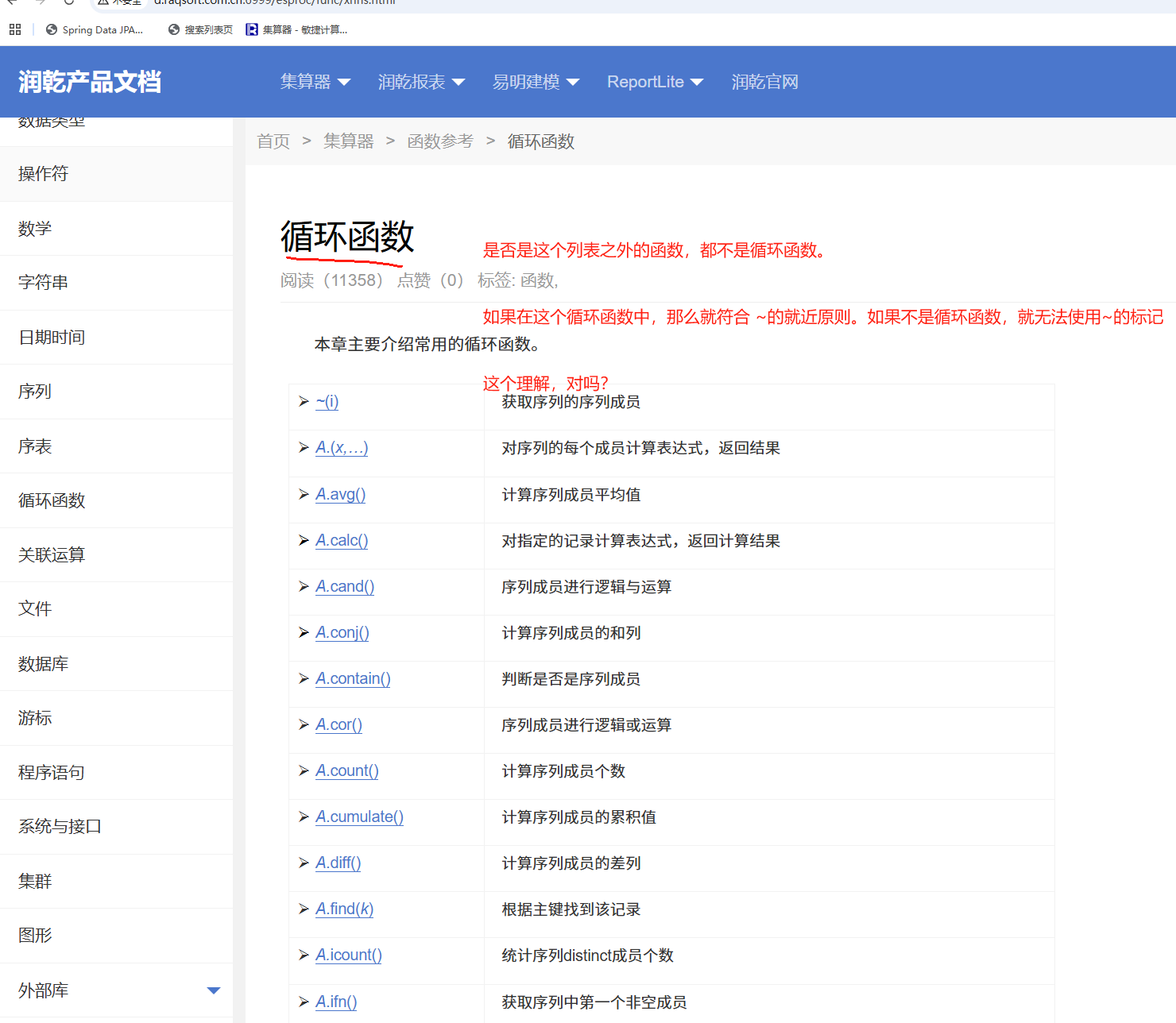Click the 润乾产品文档 site logo title

(90, 82)
